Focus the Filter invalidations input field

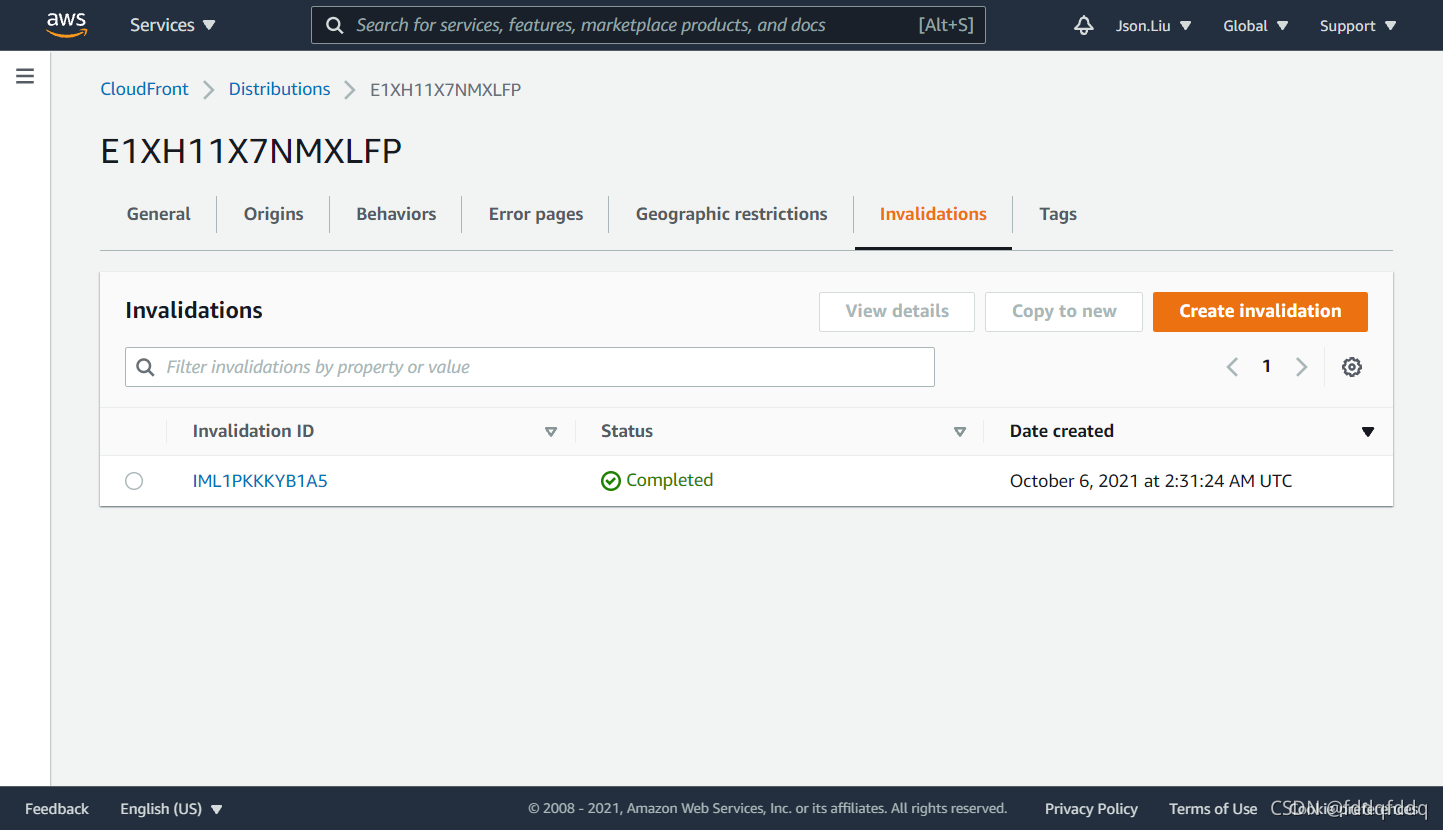coord(530,367)
